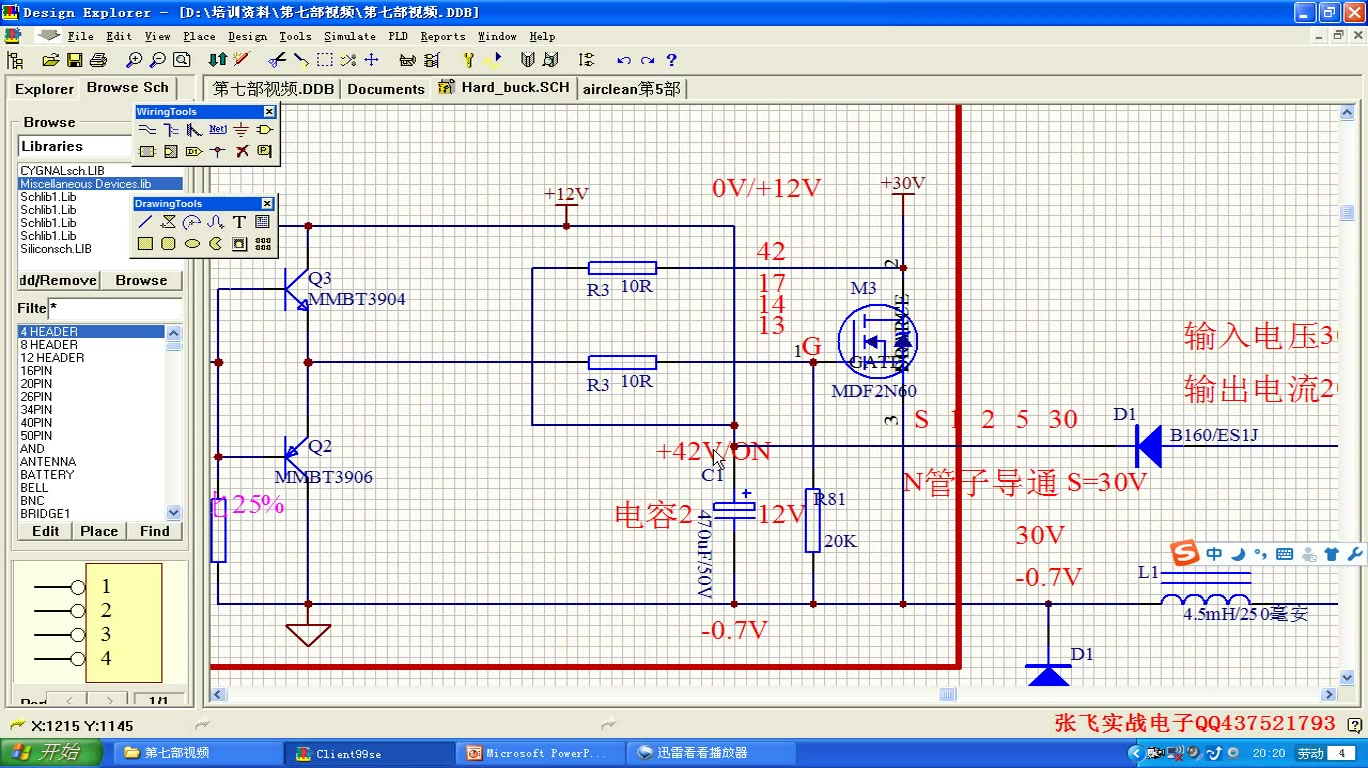Open the Simulate menu
The image size is (1368, 768).
pos(350,36)
